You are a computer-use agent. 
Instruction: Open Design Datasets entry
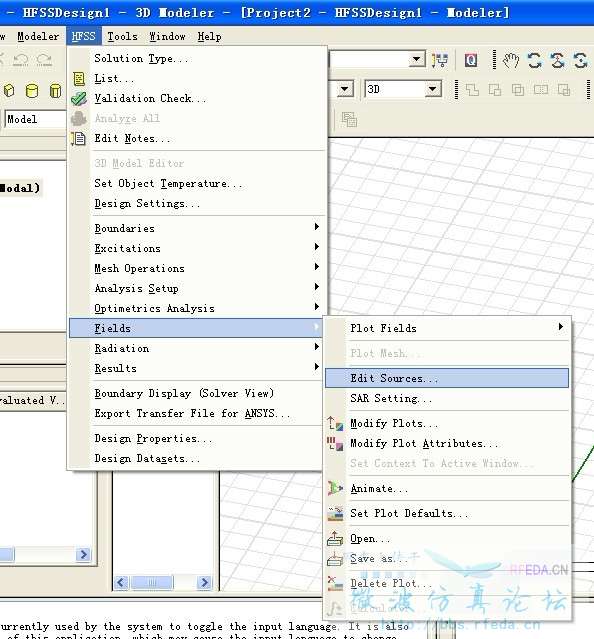pos(196,458)
